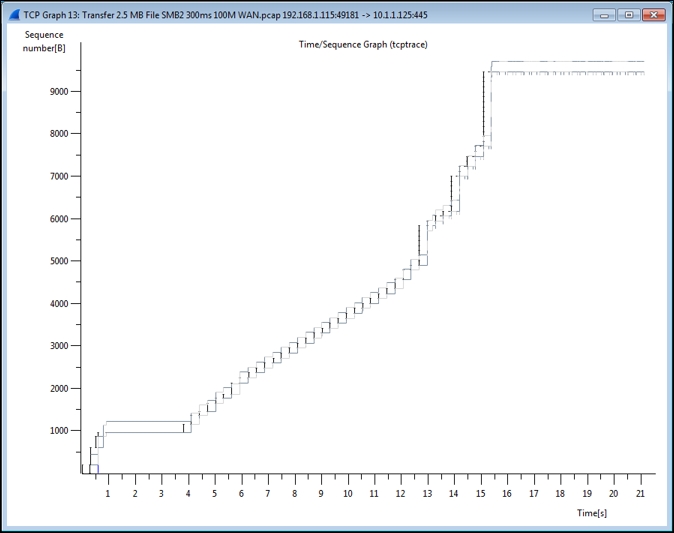Click the 5000 value on the sequence axis

click(x=59, y=261)
